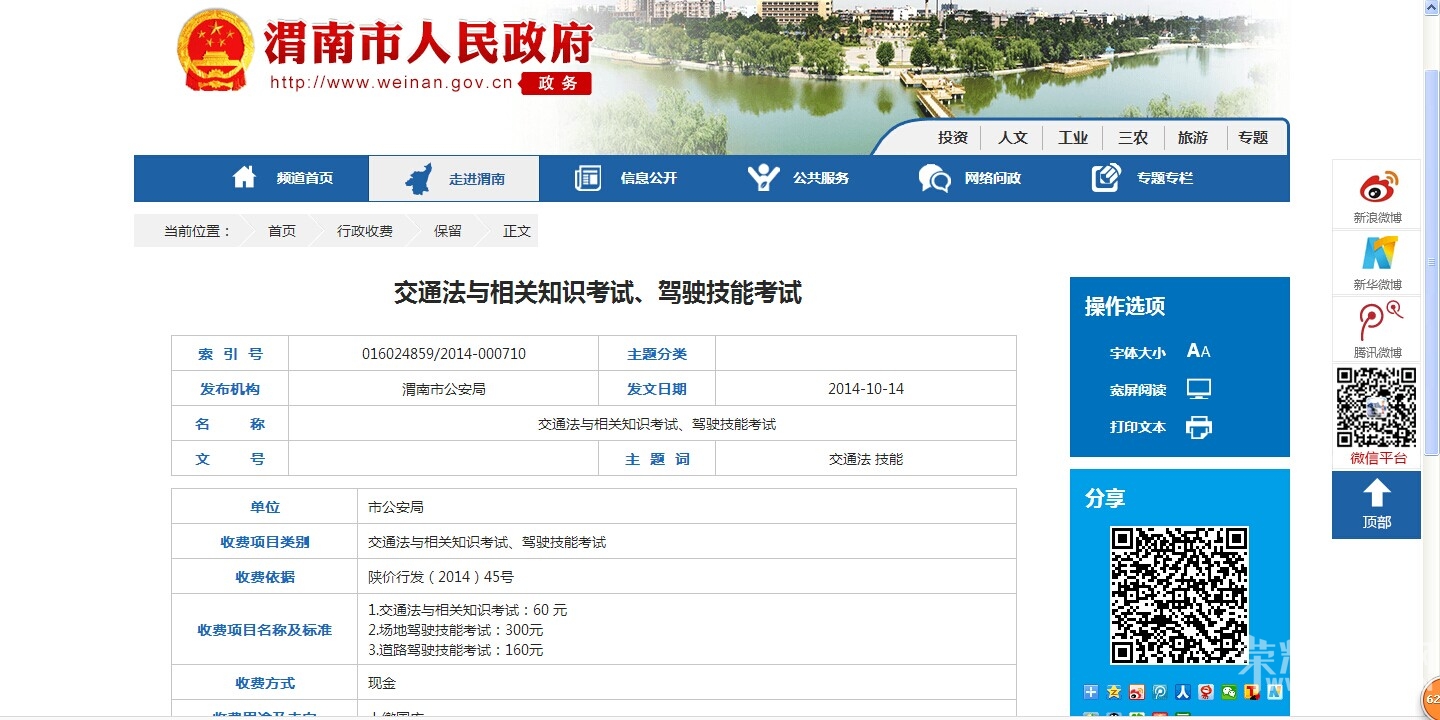This screenshot has width=1440, height=720.
Task: Click the Sina Weibo share panel icon
Action: (1137, 692)
